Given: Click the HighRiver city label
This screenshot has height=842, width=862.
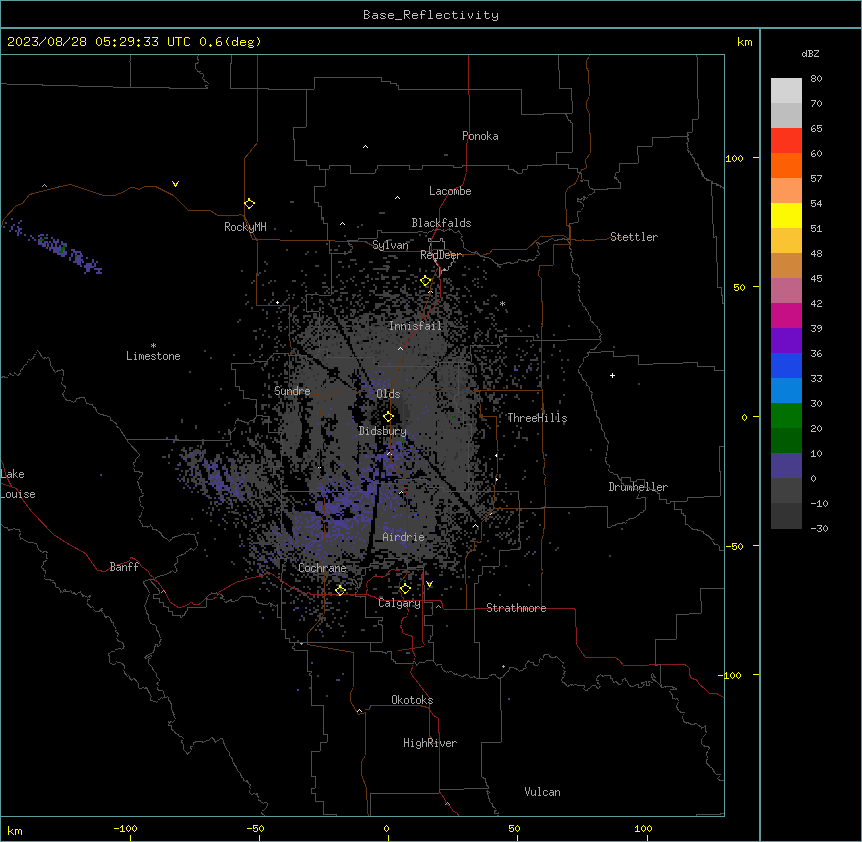Looking at the screenshot, I should tap(430, 743).
